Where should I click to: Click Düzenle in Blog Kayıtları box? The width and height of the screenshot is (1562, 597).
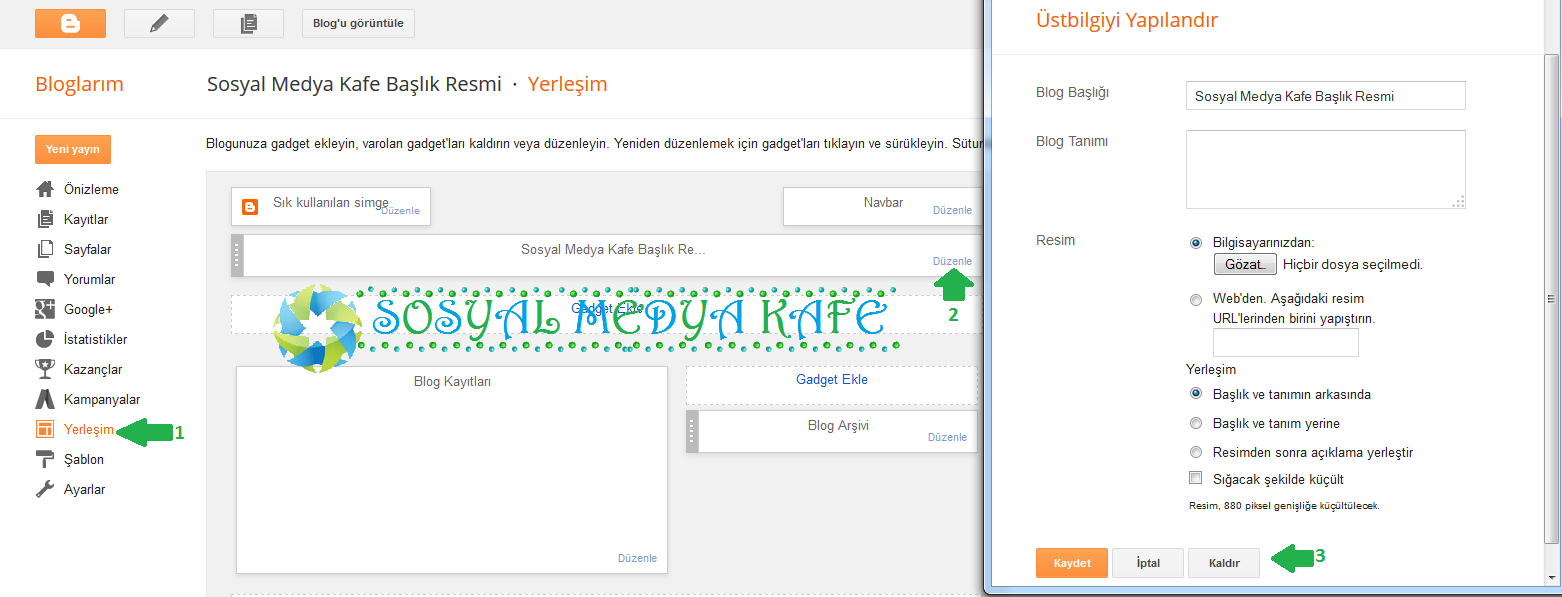[637, 558]
